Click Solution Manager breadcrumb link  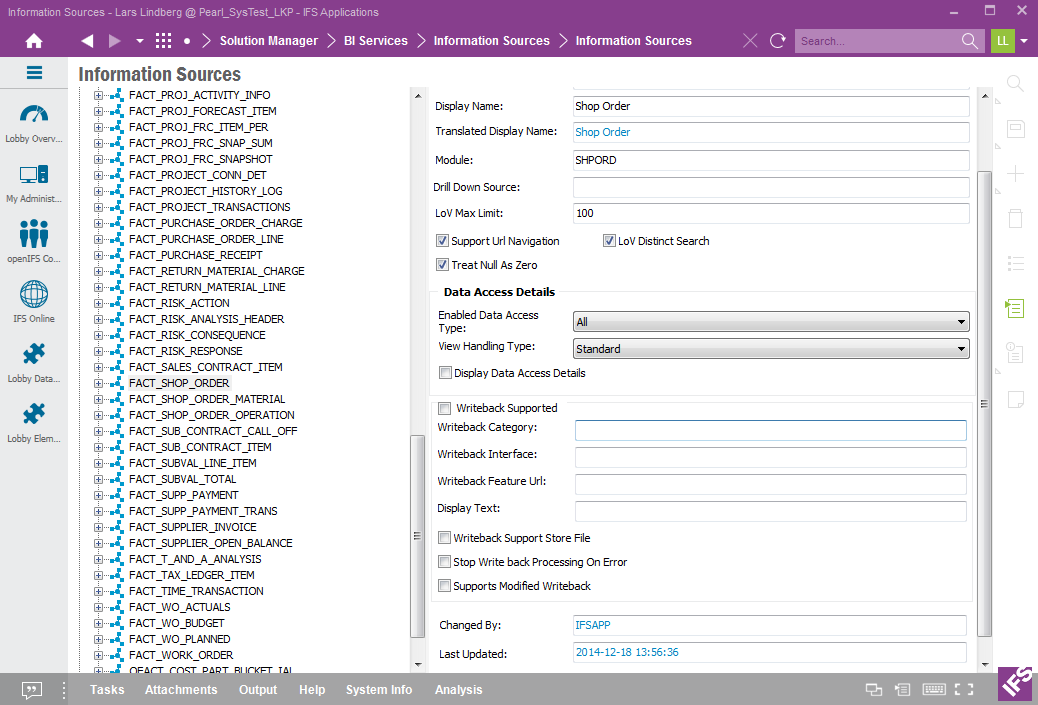pyautogui.click(x=268, y=41)
